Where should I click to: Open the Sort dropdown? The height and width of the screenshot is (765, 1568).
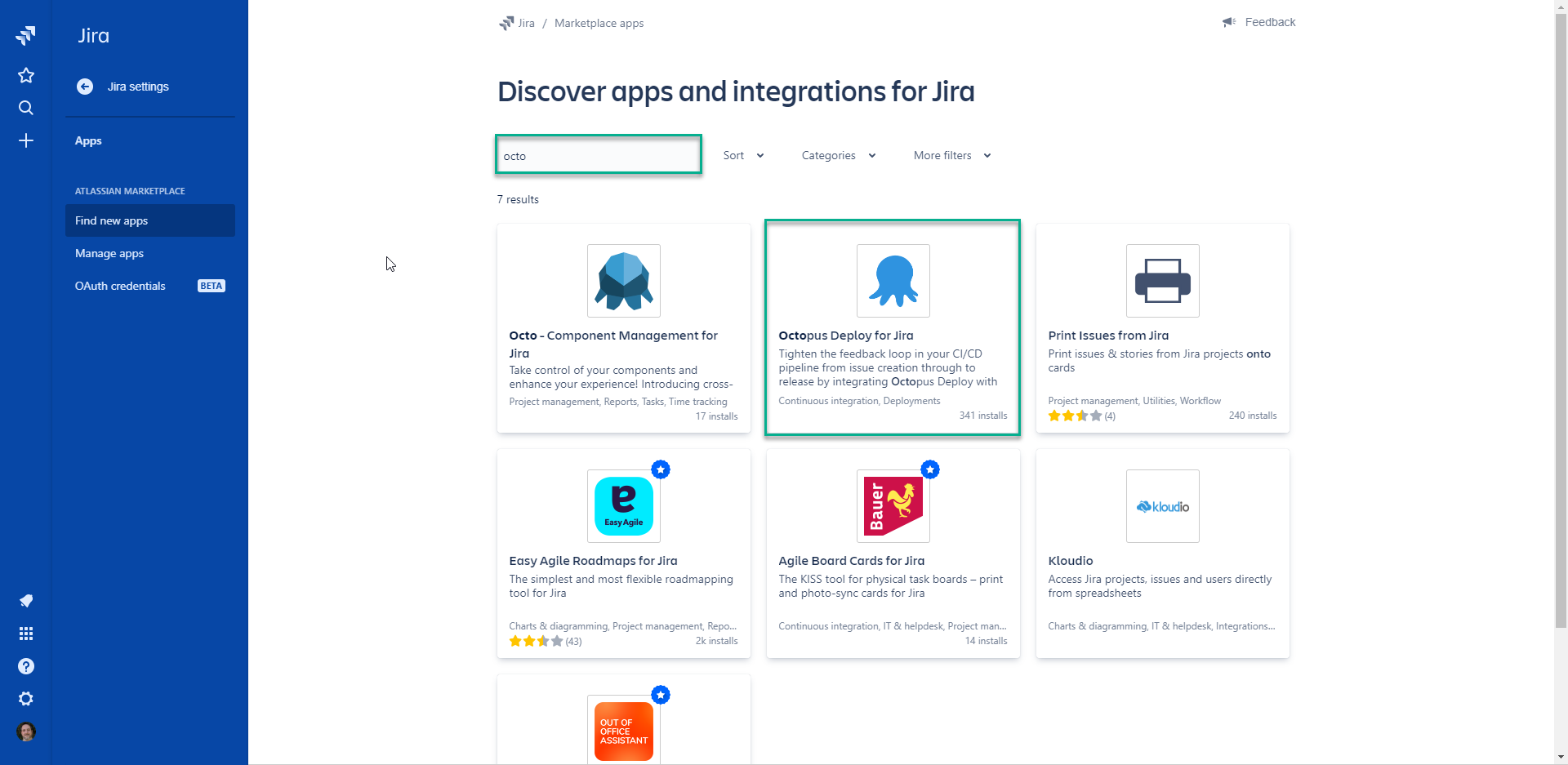[x=742, y=155]
